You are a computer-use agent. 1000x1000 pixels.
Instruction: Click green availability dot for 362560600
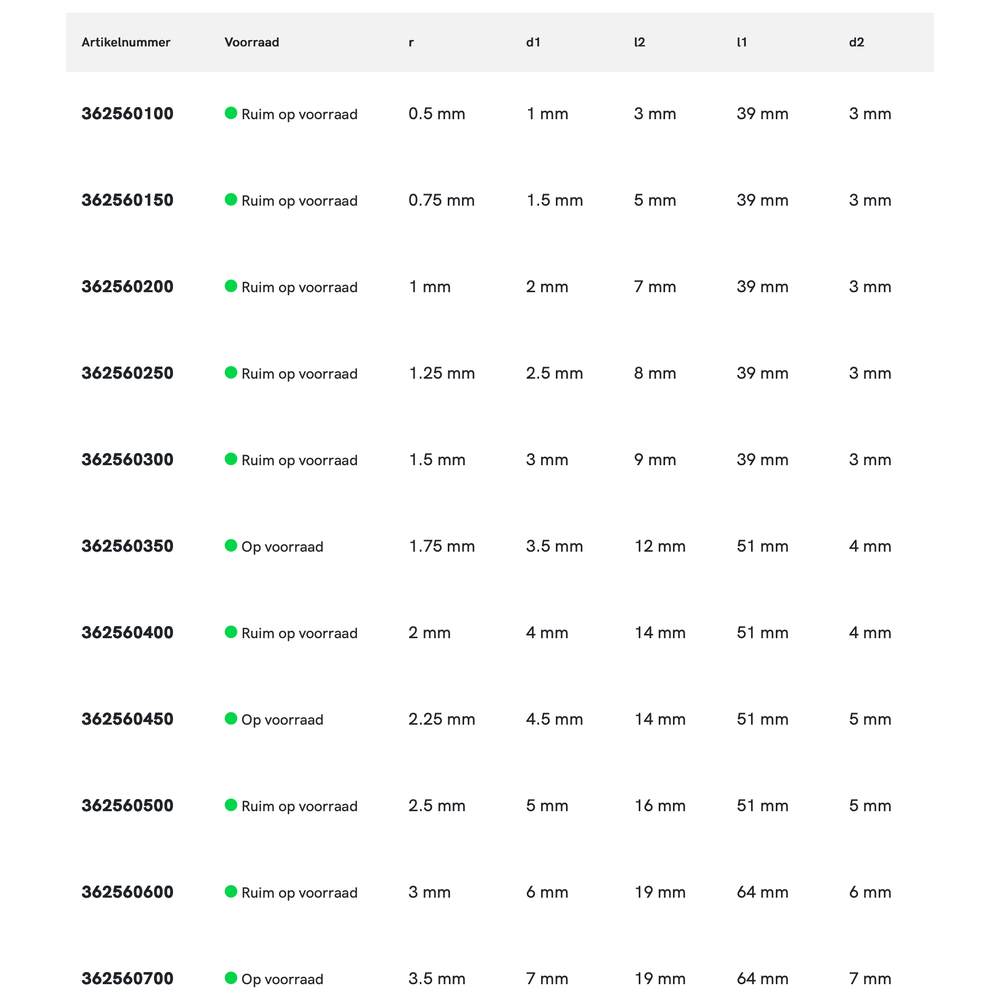pos(231,892)
